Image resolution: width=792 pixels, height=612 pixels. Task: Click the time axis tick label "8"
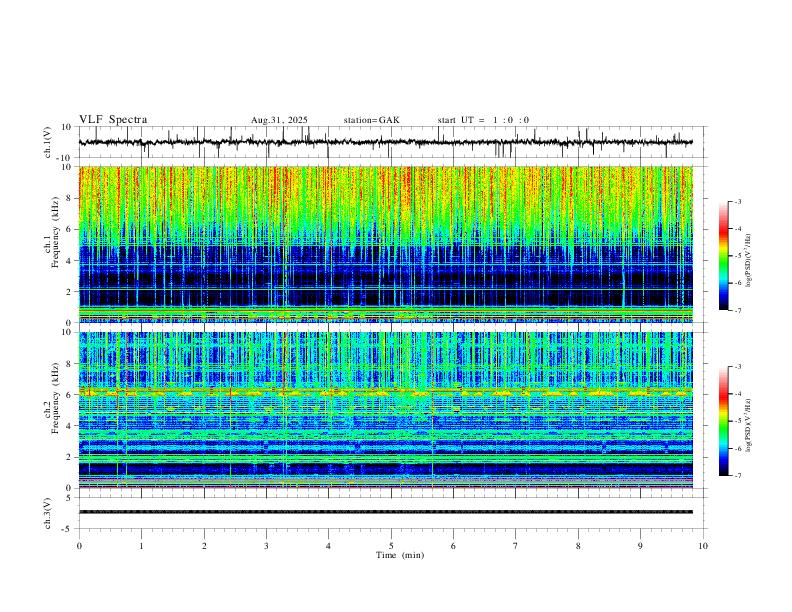point(578,546)
